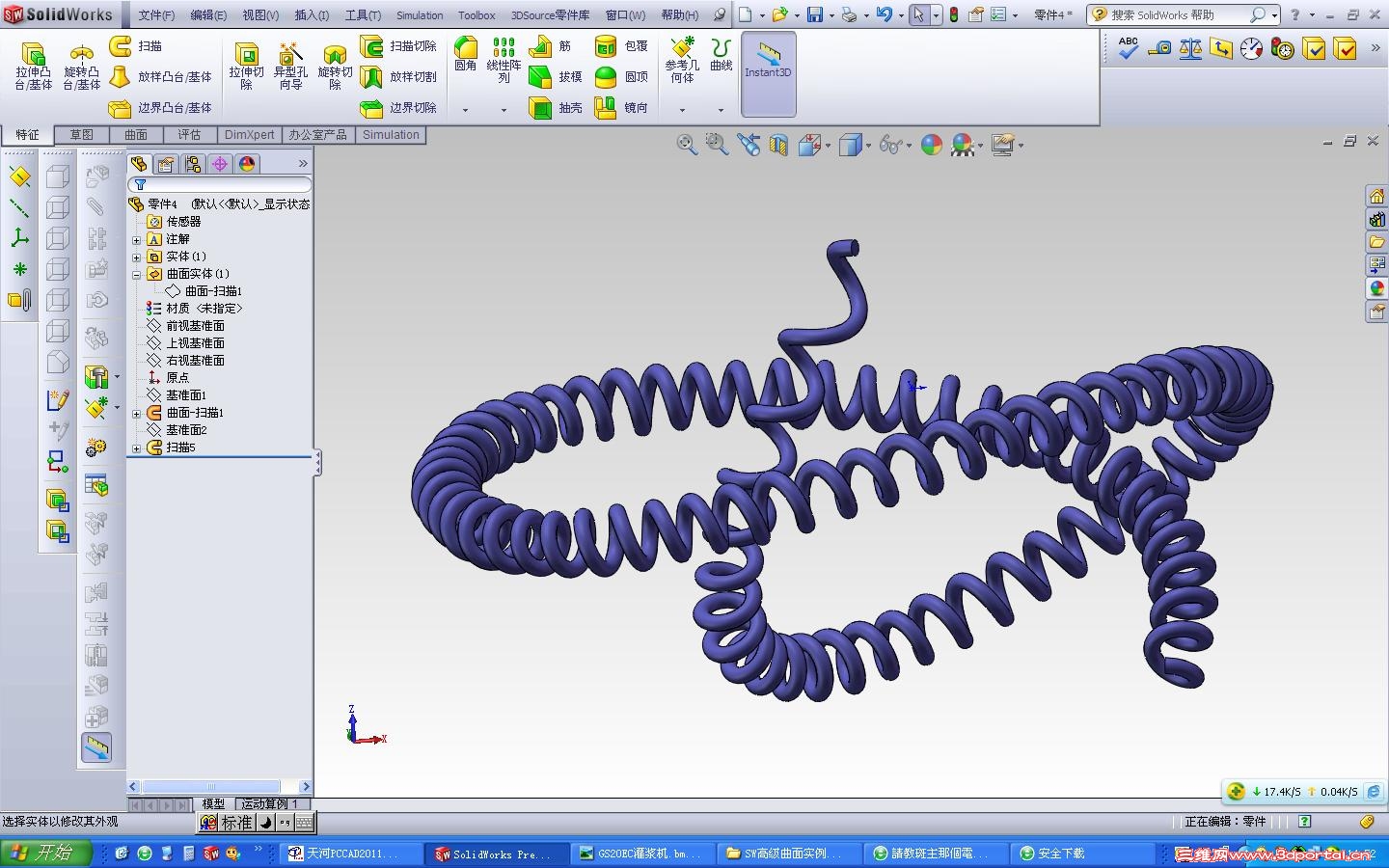
Task: Select the 圆角 fillet tool
Action: pos(466,55)
